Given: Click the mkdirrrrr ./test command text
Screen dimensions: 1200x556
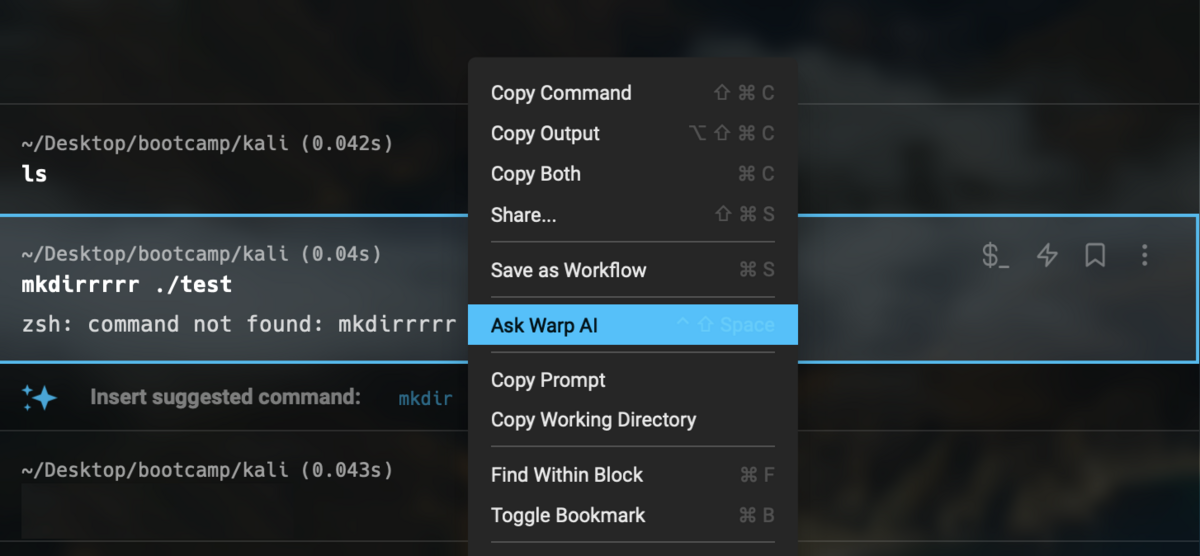Looking at the screenshot, I should [127, 285].
